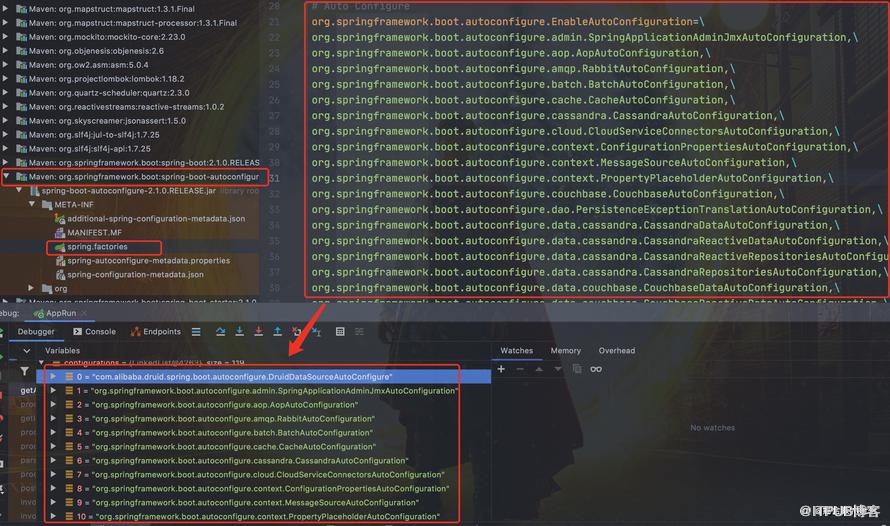Screen dimensions: 890x526
Task: Expand variable 0 DruidDataSourceAutoConfigure
Action: [x=53, y=376]
